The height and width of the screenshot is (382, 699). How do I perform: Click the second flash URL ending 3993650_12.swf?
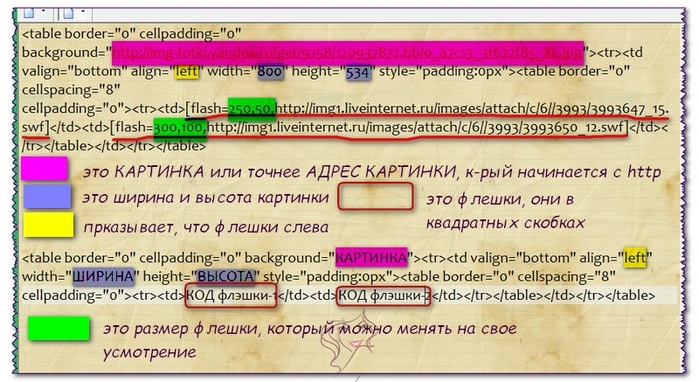[x=415, y=127]
